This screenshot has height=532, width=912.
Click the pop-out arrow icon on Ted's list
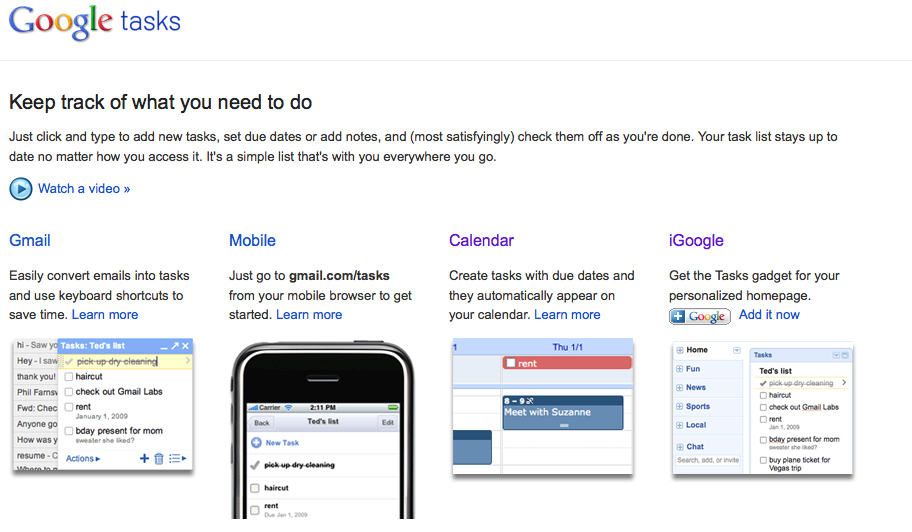[174, 345]
